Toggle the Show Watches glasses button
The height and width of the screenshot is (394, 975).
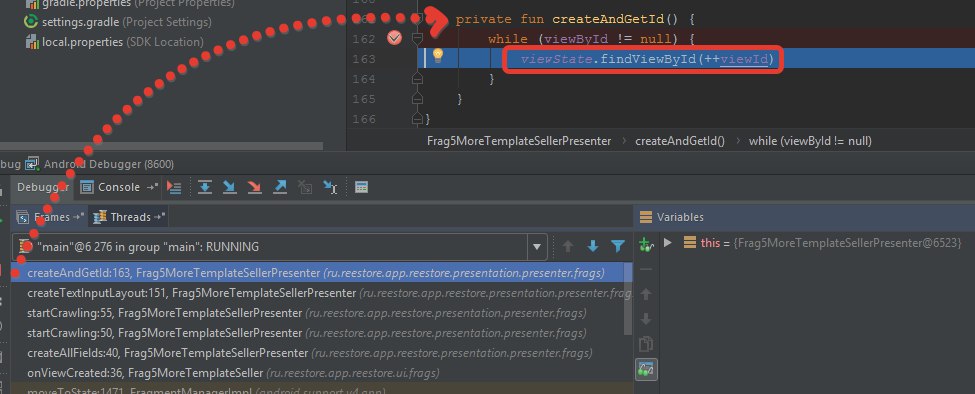click(x=646, y=370)
